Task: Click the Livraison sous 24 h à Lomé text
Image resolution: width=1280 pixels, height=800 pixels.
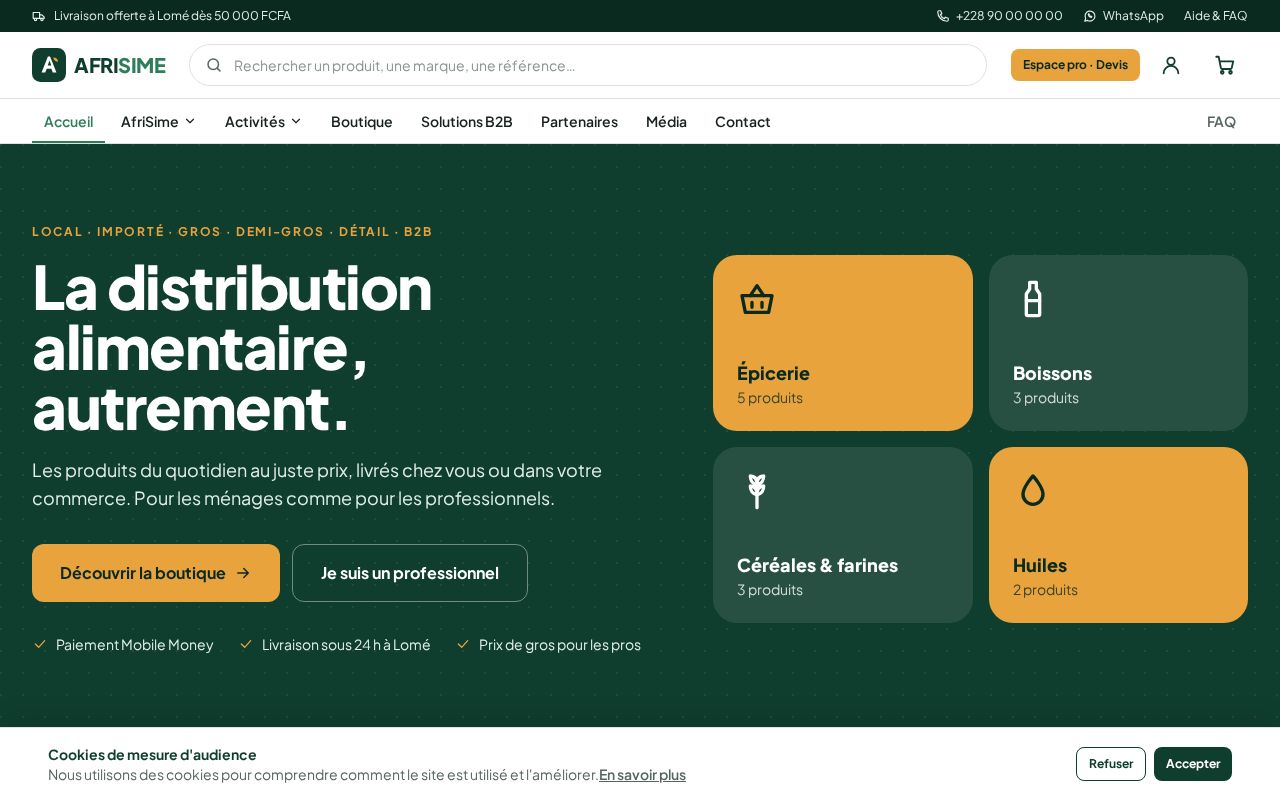Action: click(x=346, y=645)
